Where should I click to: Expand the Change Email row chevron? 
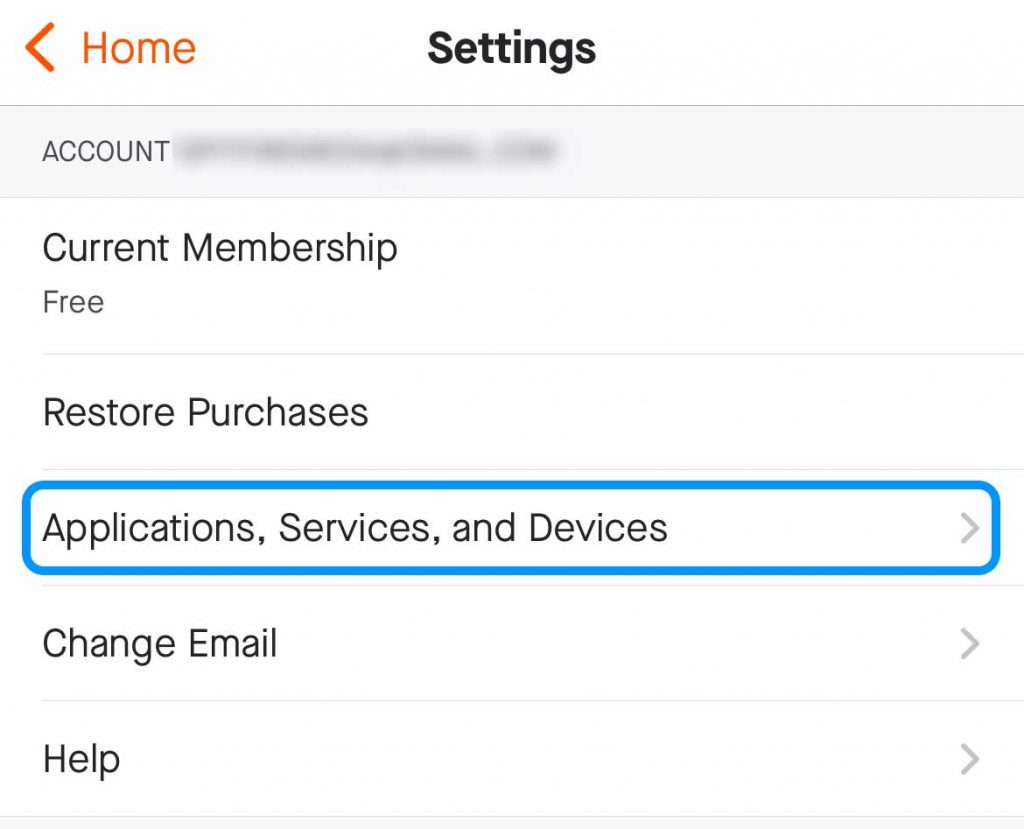point(968,644)
